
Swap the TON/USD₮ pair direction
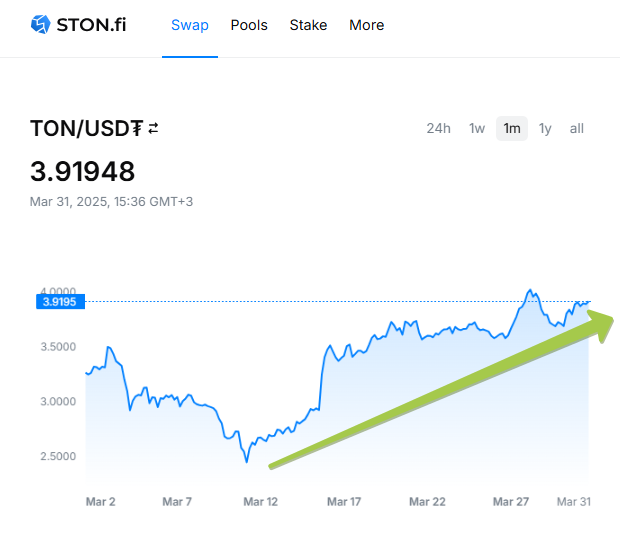pos(153,128)
